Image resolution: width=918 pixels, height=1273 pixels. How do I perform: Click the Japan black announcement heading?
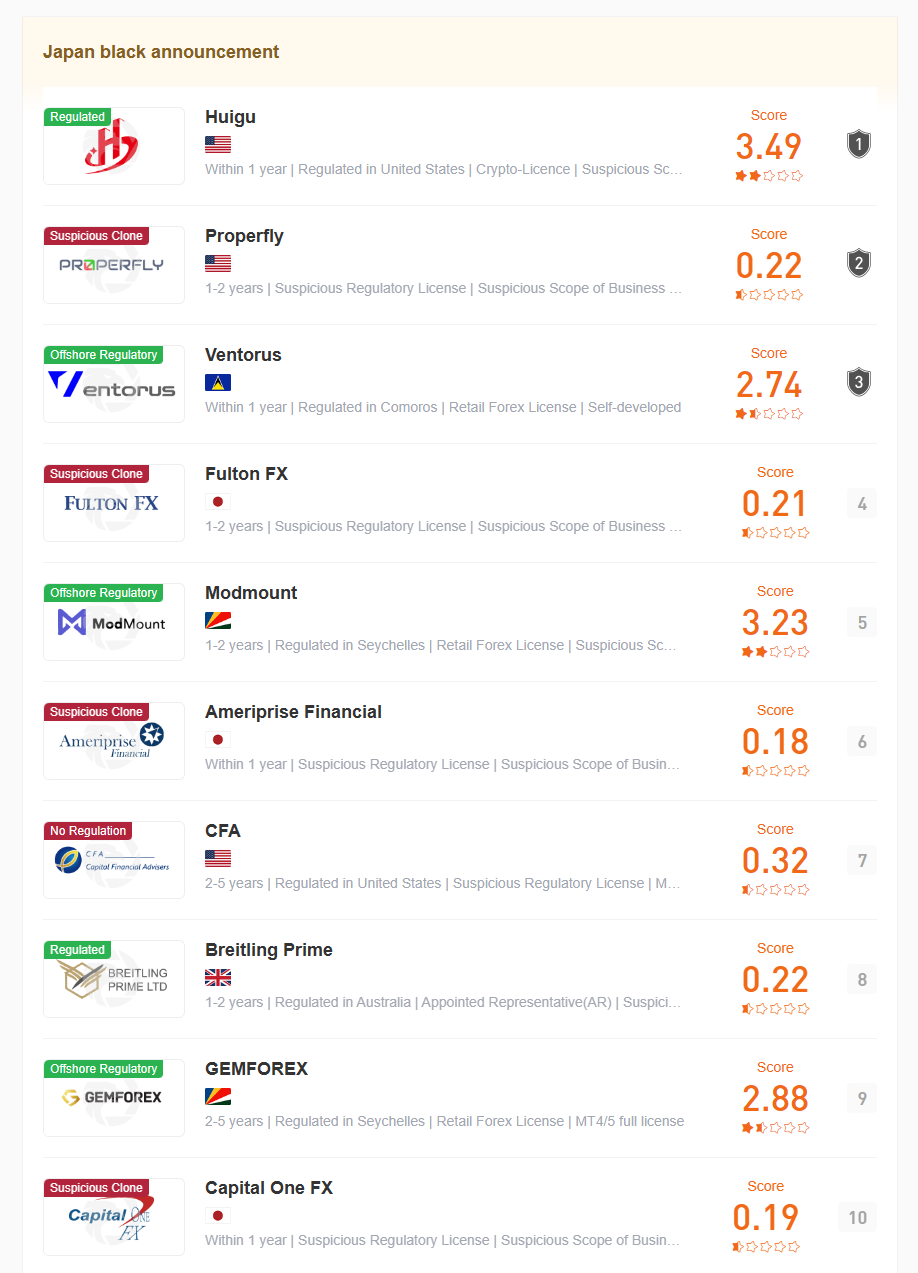[161, 52]
